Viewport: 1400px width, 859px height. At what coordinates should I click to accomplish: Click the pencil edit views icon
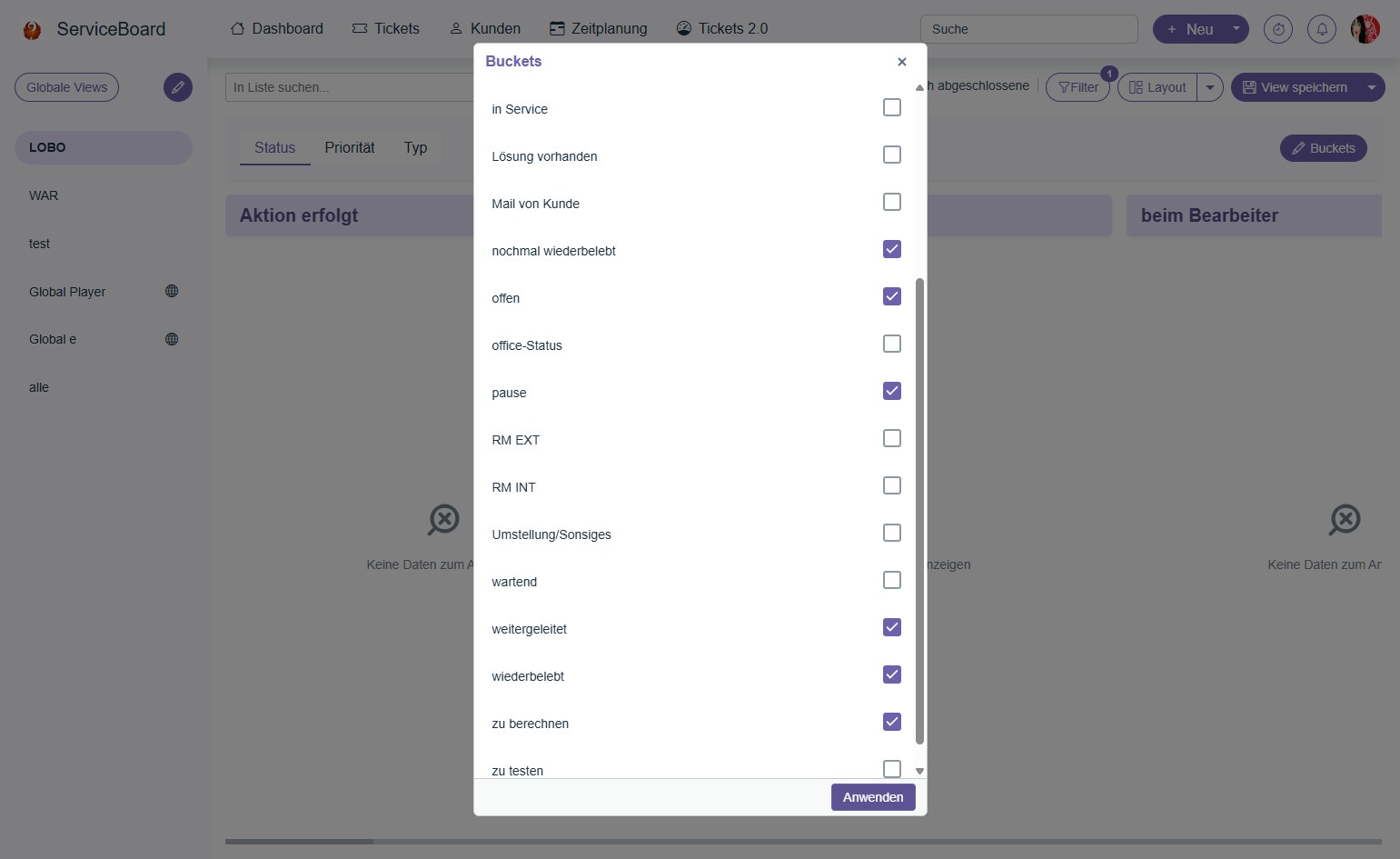(x=178, y=87)
